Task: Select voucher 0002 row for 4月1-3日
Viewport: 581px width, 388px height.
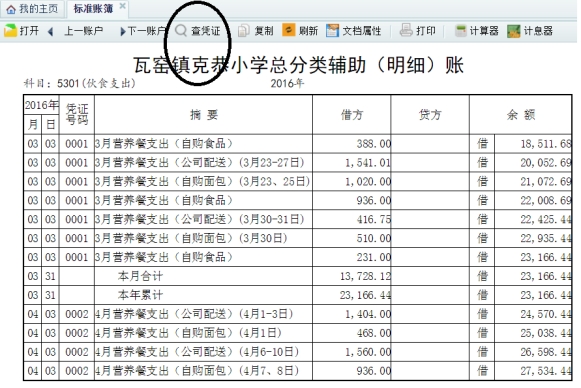Action: coord(298,314)
